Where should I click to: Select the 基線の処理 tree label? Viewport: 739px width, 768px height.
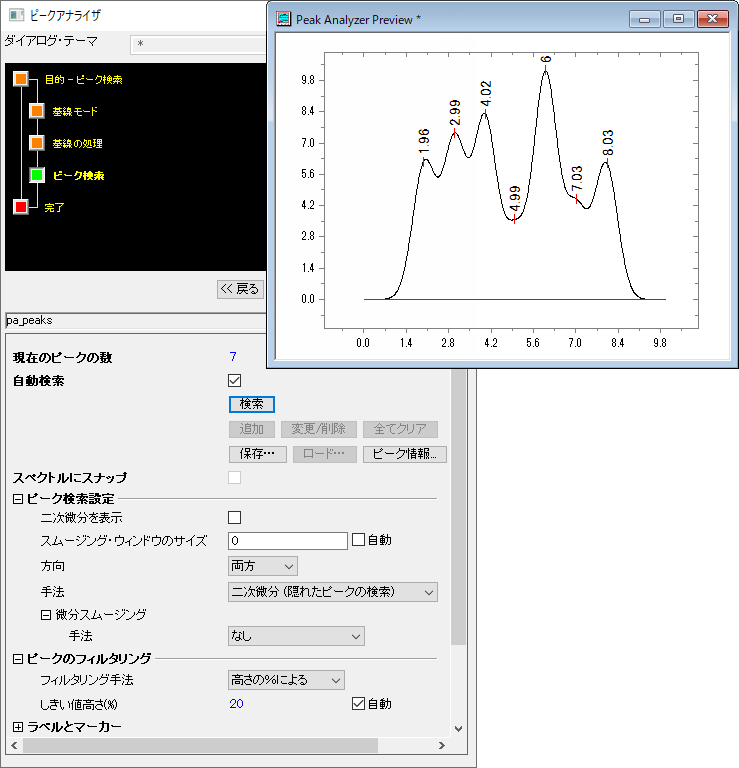tap(77, 144)
